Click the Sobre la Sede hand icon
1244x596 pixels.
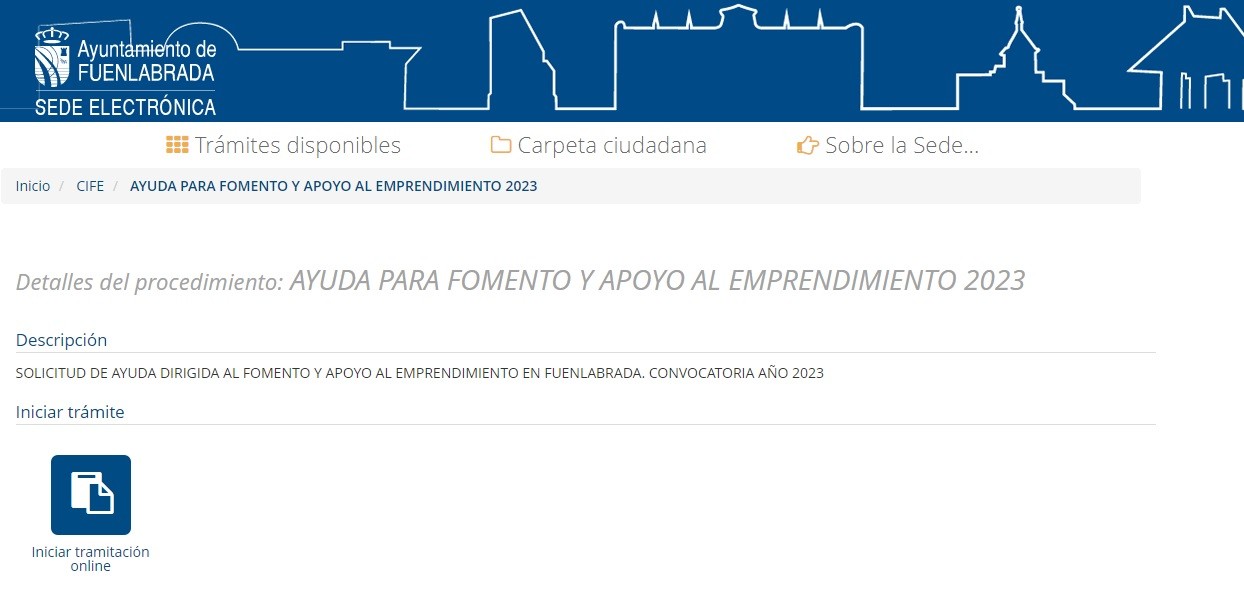click(806, 144)
